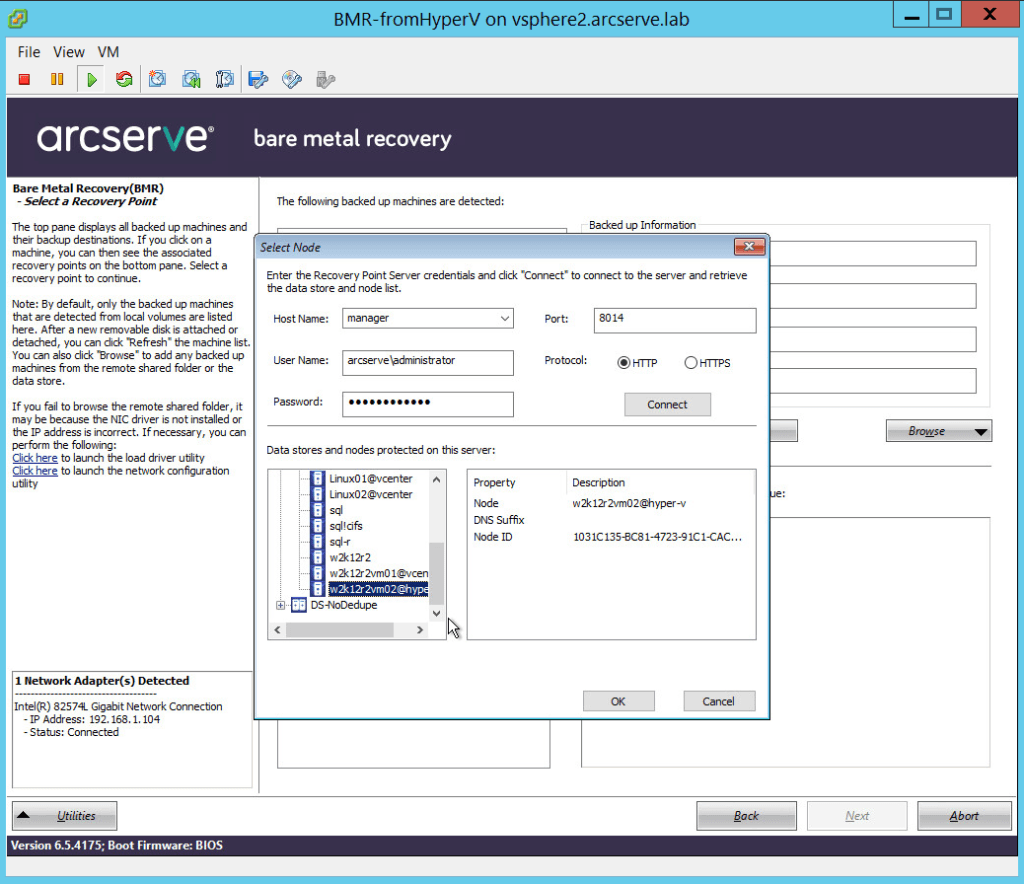The width and height of the screenshot is (1024, 884).
Task: Select the sql node in the tree
Action: (x=336, y=510)
